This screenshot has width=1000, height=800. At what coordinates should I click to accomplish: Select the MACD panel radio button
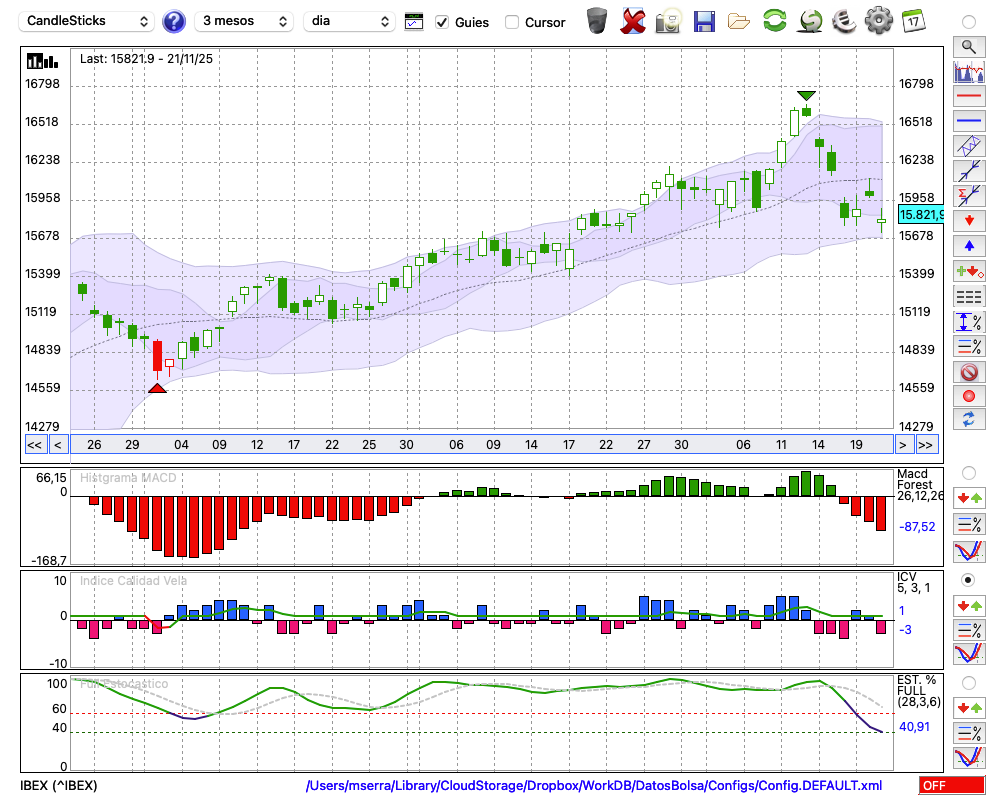tap(969, 473)
